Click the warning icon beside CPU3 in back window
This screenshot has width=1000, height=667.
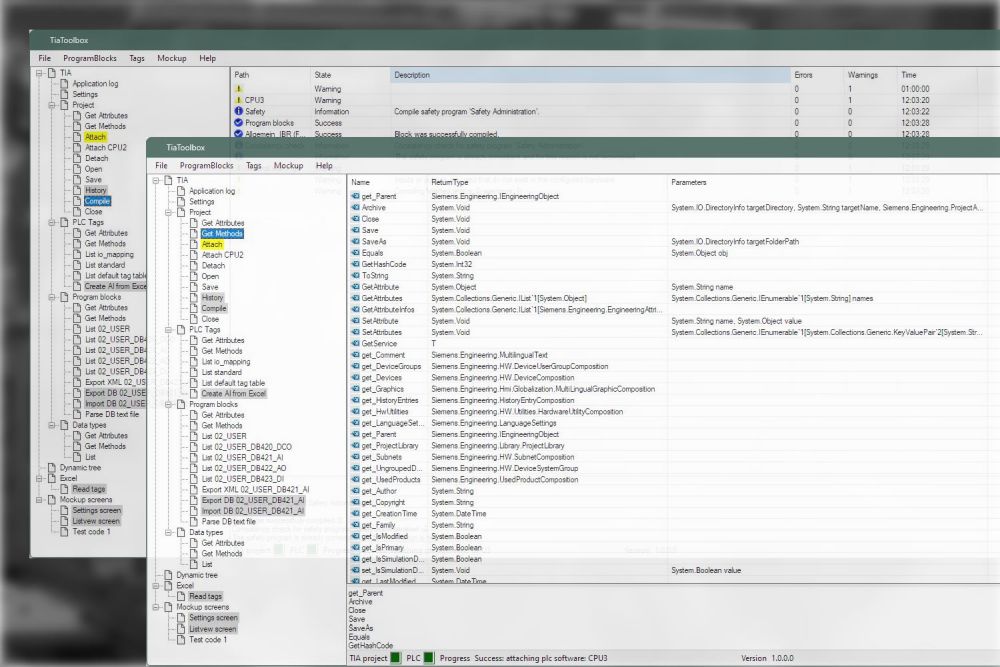pos(239,100)
